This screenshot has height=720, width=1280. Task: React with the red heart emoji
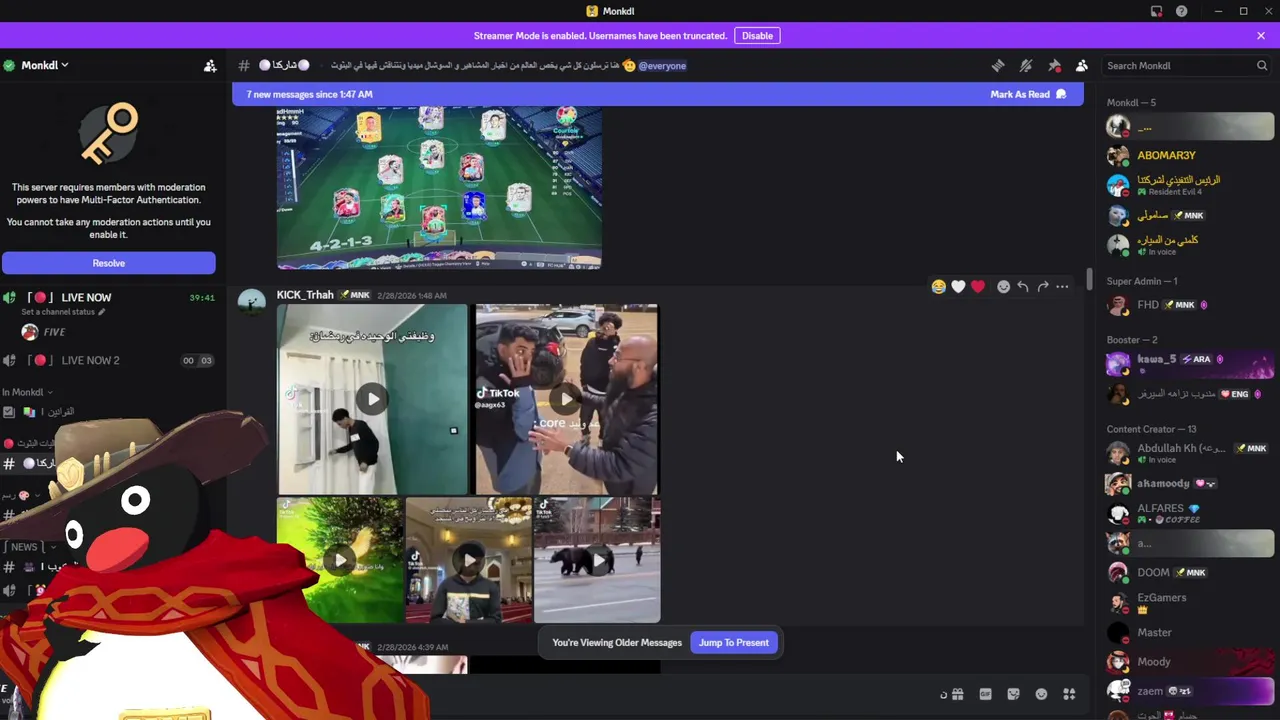(x=978, y=287)
